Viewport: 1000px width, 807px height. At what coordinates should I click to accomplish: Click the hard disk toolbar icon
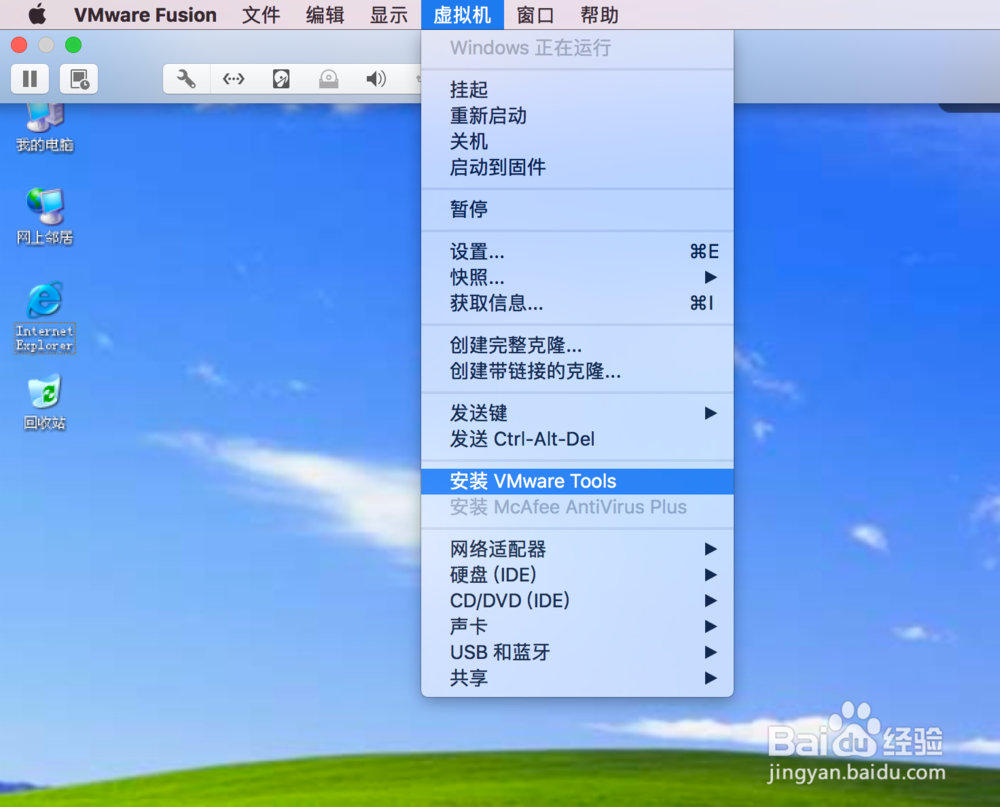(281, 79)
